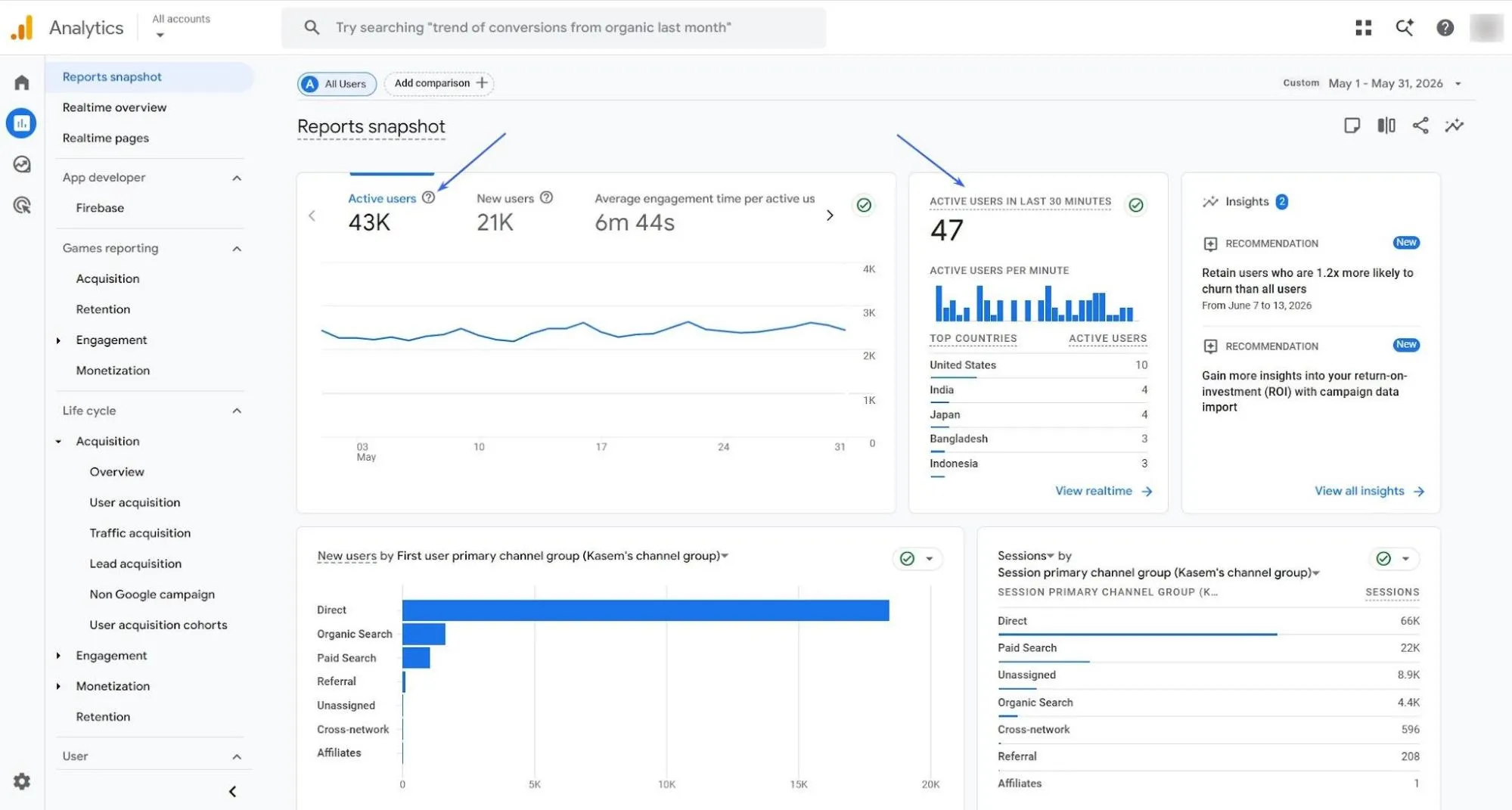Click the Add comparison button

(x=439, y=83)
